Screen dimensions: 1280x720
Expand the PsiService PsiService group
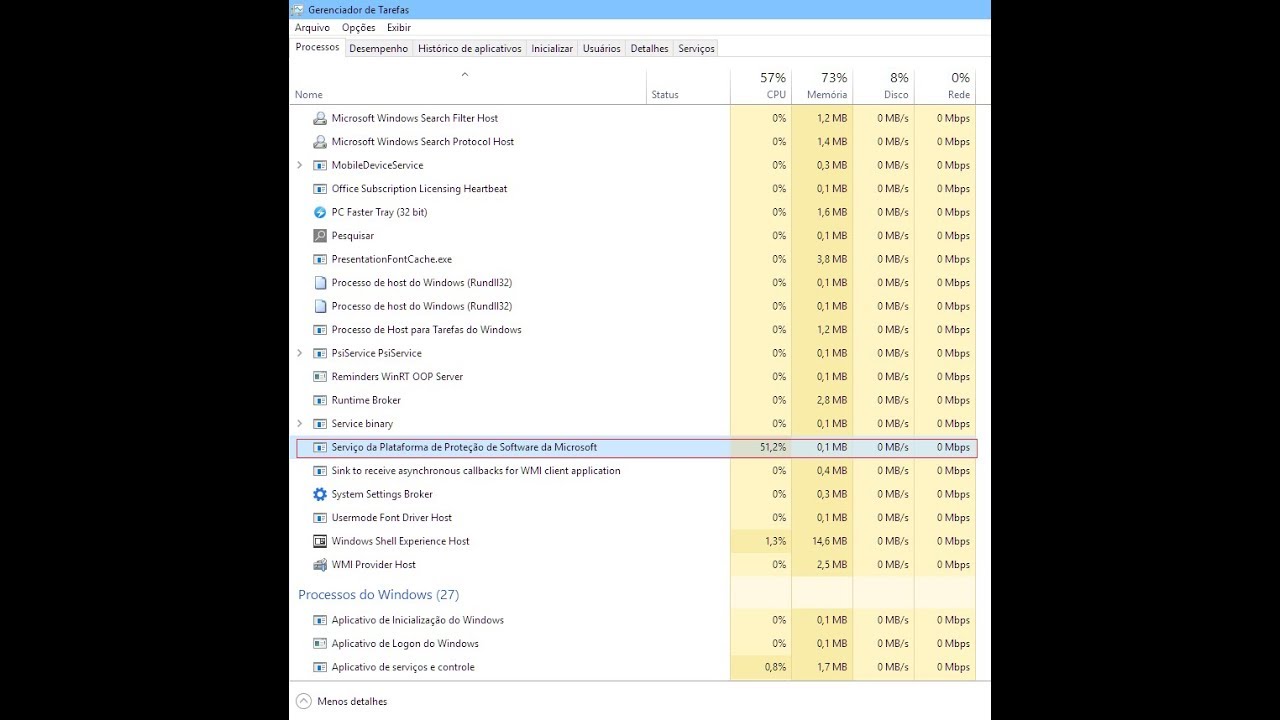300,353
